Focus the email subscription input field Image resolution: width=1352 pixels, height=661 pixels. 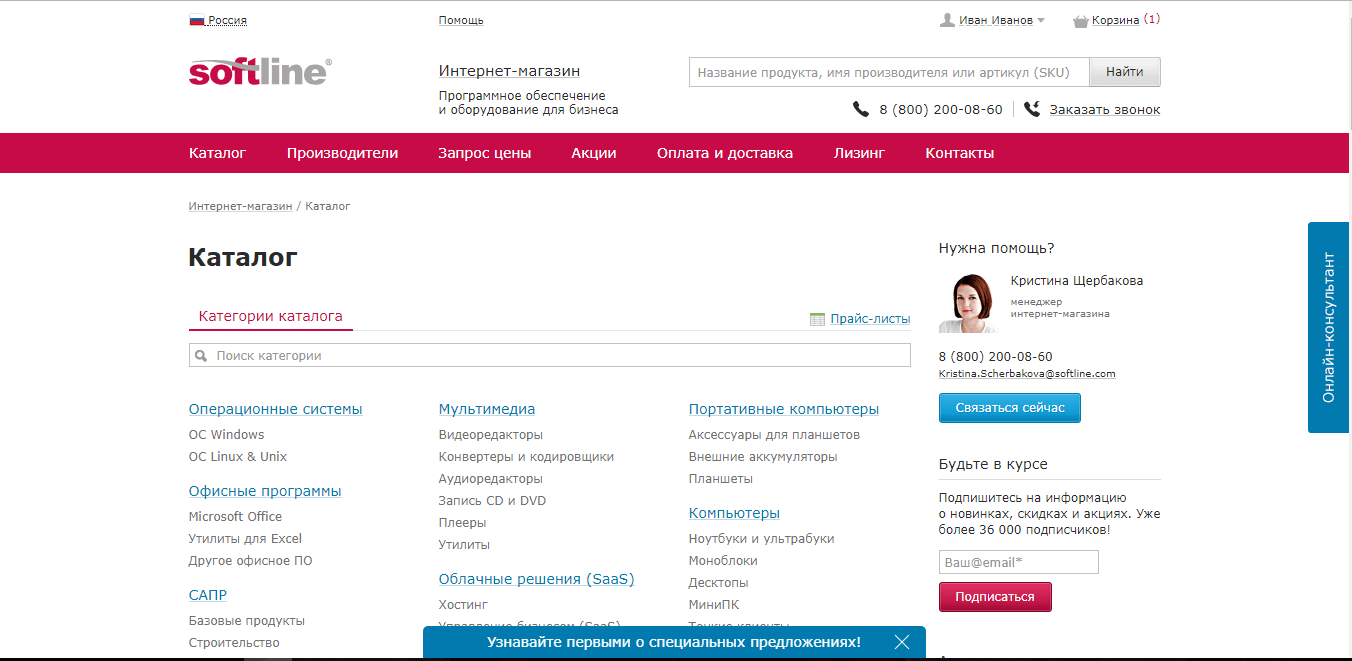click(x=1018, y=562)
